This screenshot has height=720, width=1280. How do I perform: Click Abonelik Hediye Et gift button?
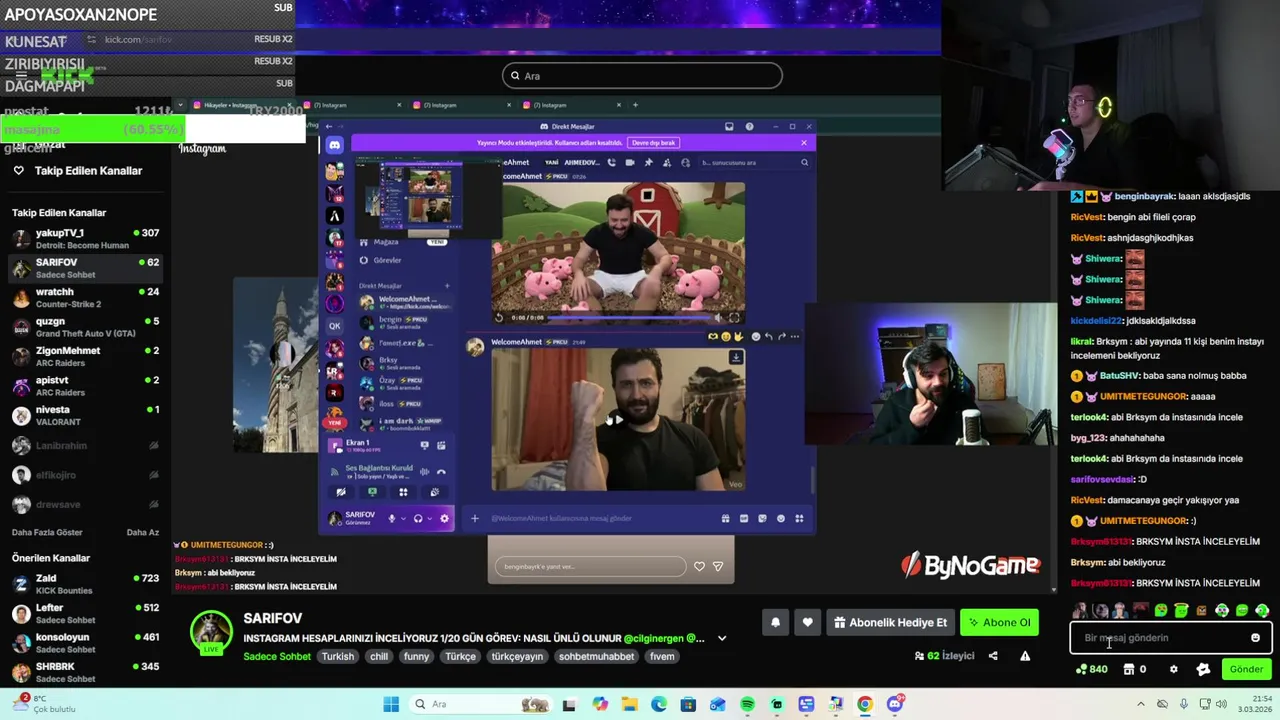[x=889, y=622]
